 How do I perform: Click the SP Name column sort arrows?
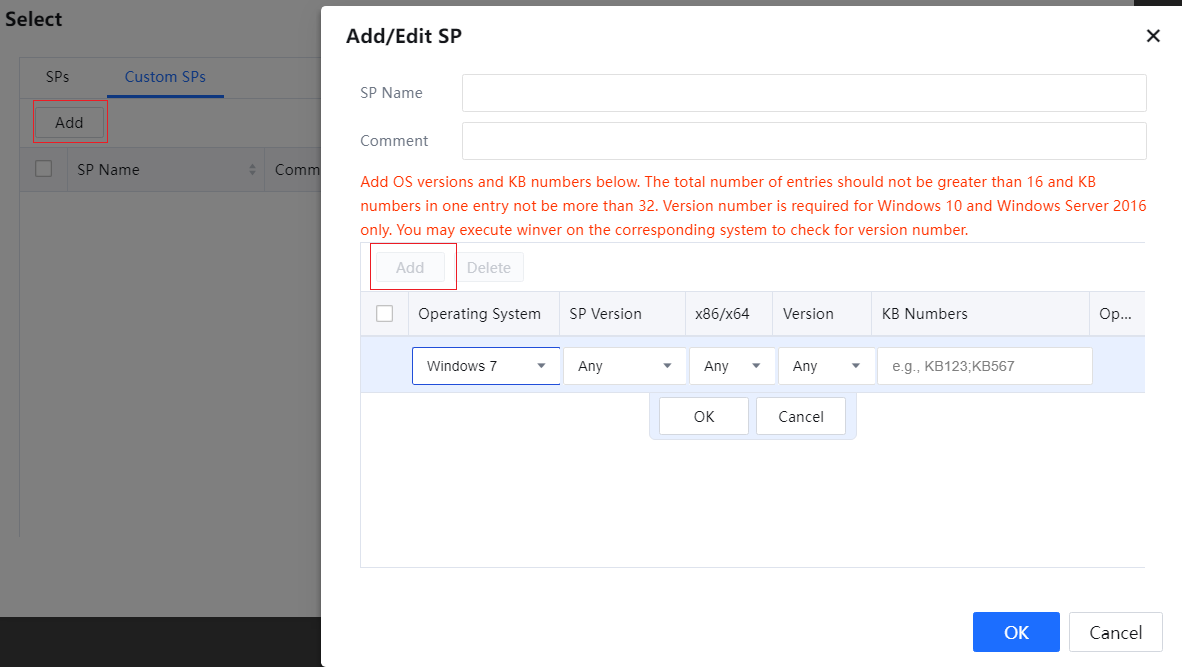tap(253, 170)
